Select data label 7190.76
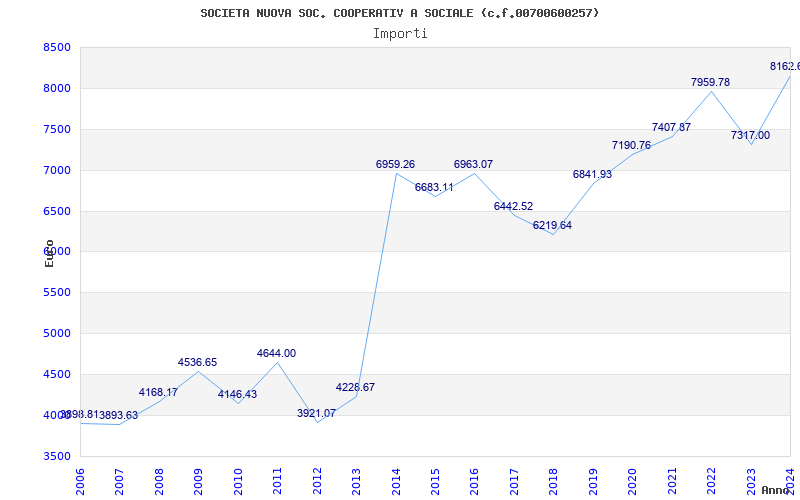The image size is (800, 500). point(632,145)
